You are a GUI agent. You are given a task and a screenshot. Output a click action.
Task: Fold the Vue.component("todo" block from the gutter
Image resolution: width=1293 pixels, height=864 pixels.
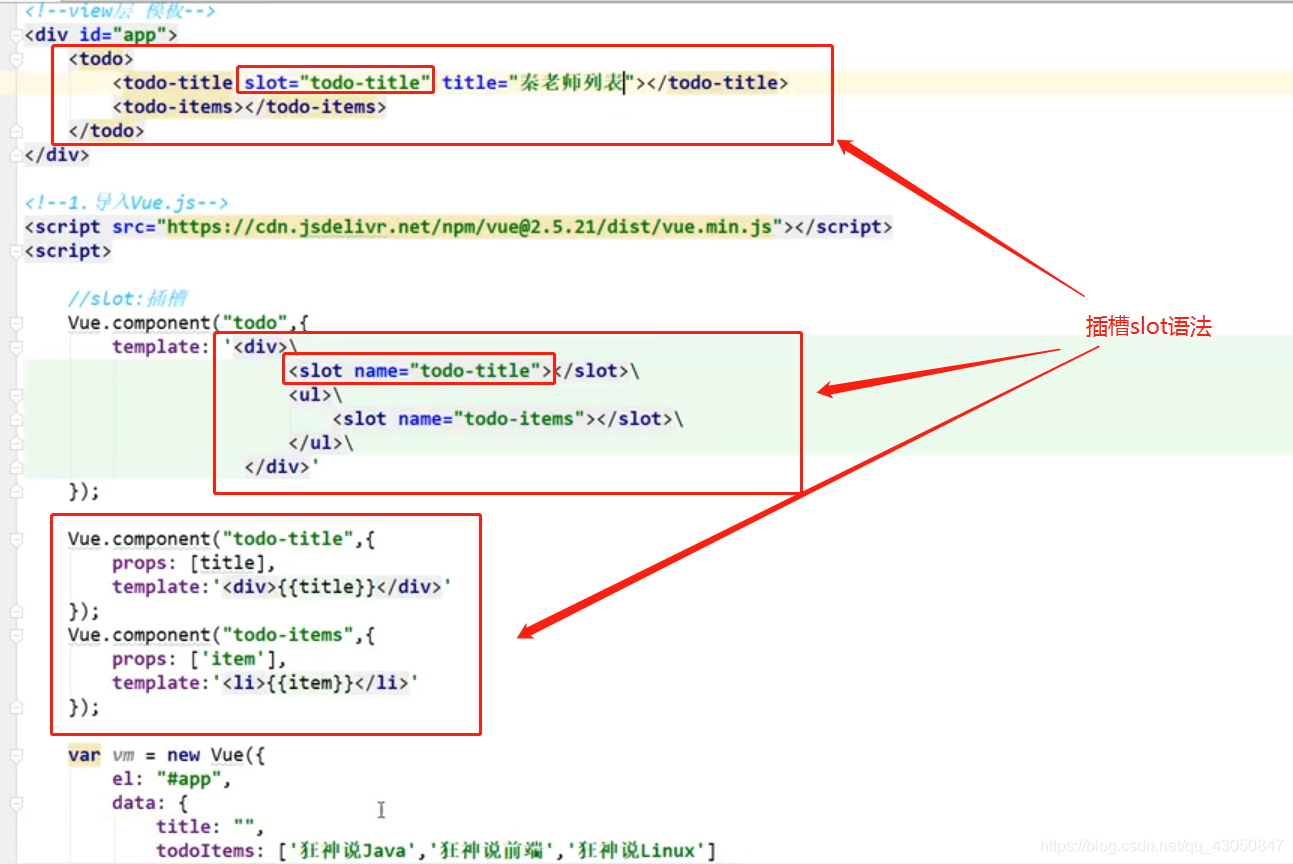click(x=15, y=323)
